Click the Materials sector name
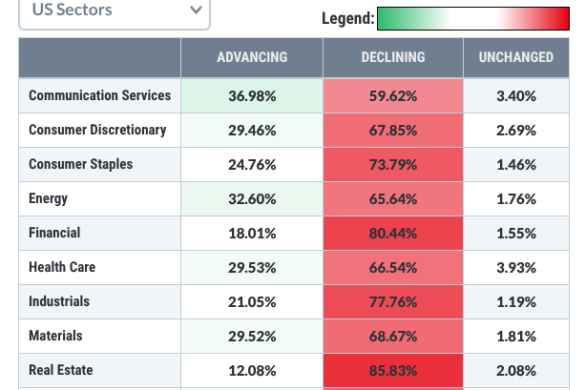 55,336
